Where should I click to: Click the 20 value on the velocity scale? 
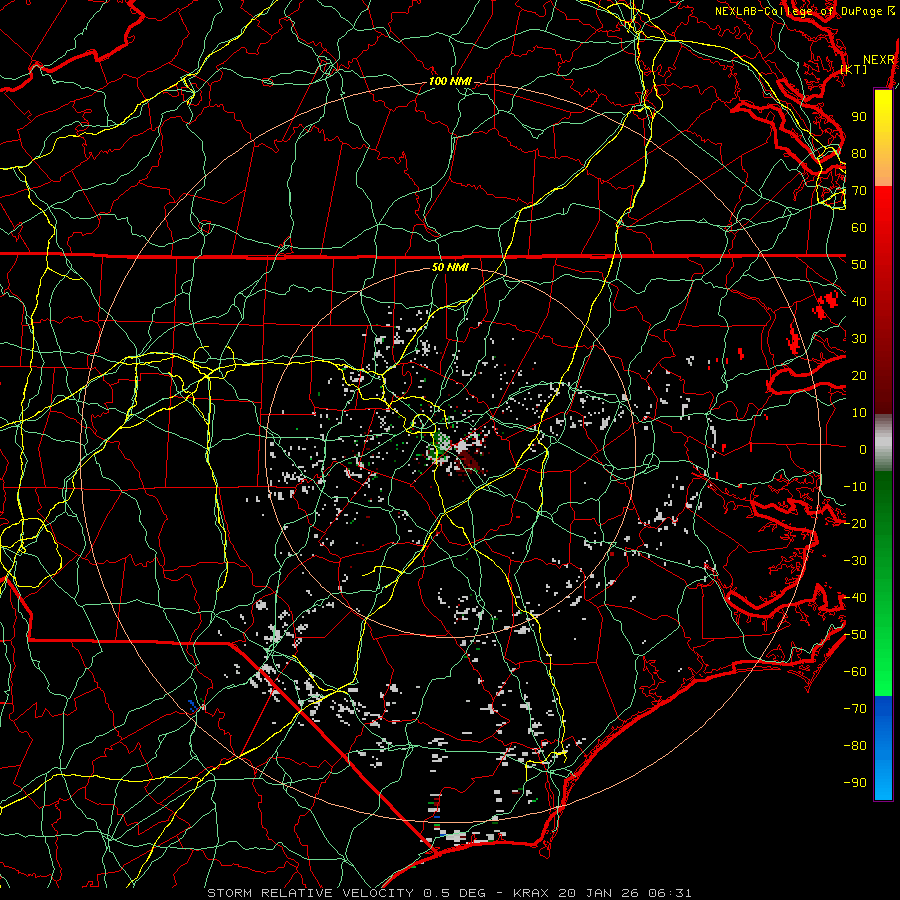pos(859,376)
